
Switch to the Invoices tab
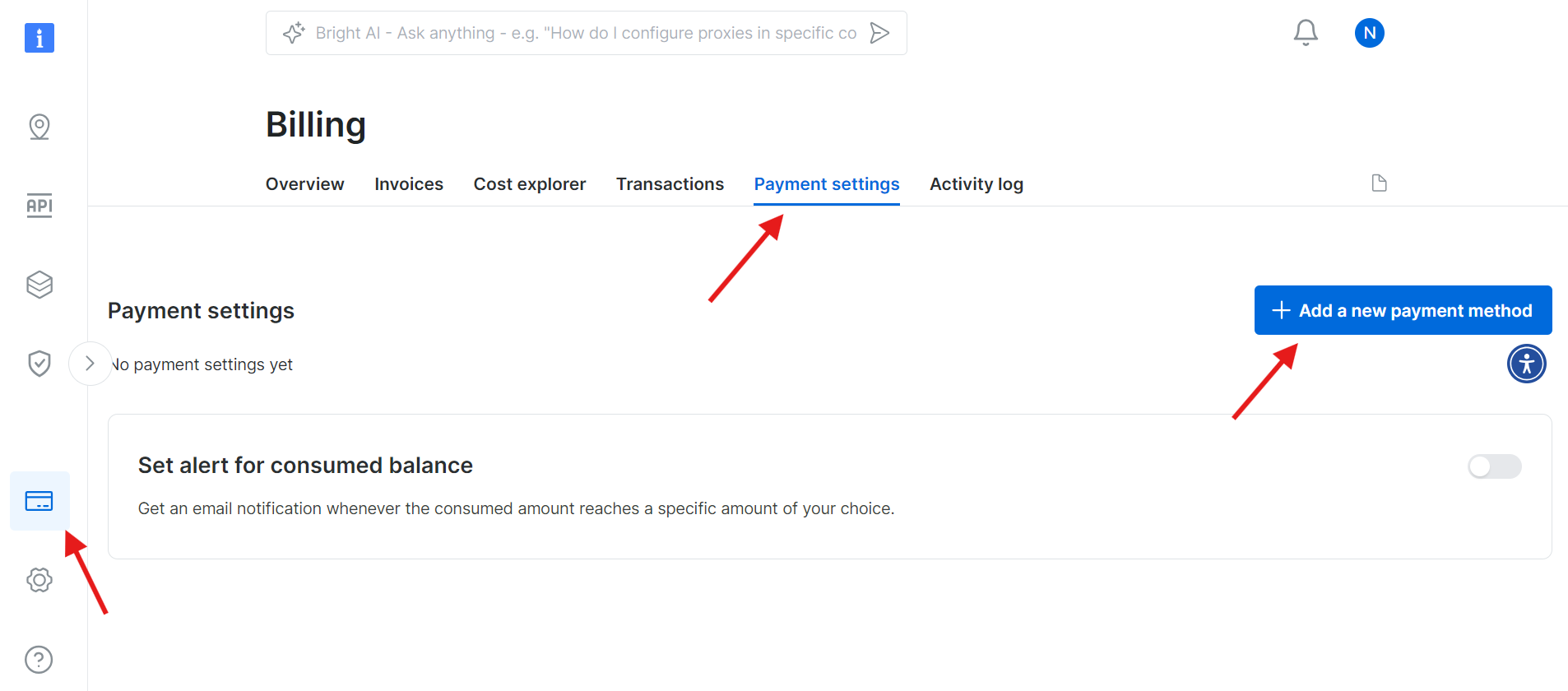tap(408, 183)
